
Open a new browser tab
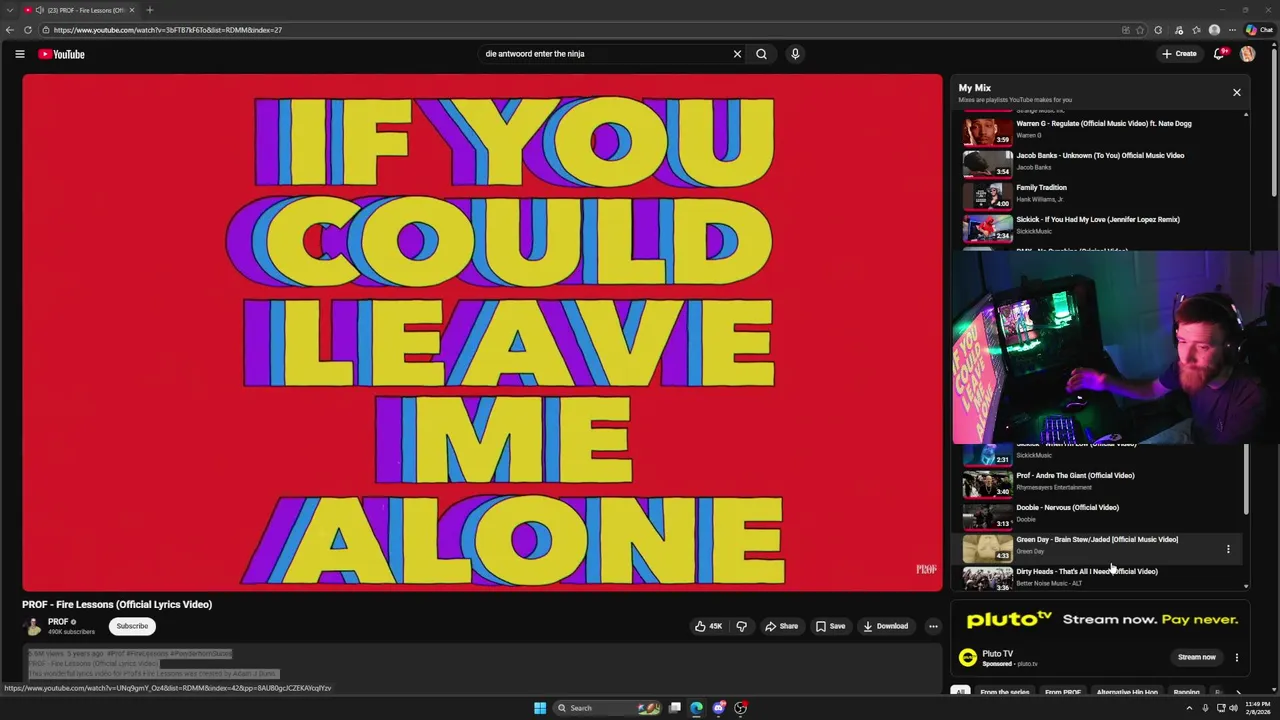click(x=149, y=10)
